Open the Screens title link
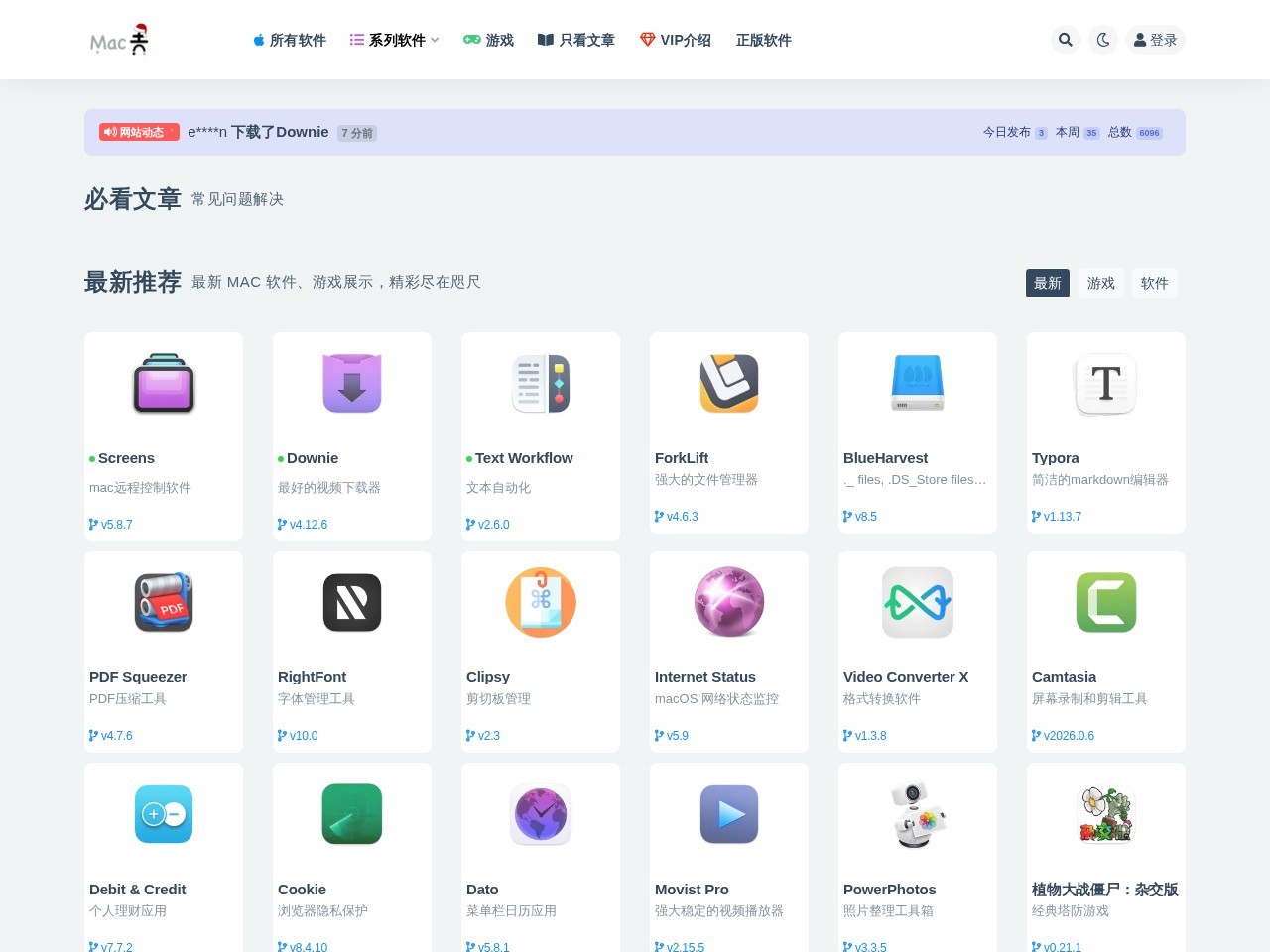 (126, 458)
